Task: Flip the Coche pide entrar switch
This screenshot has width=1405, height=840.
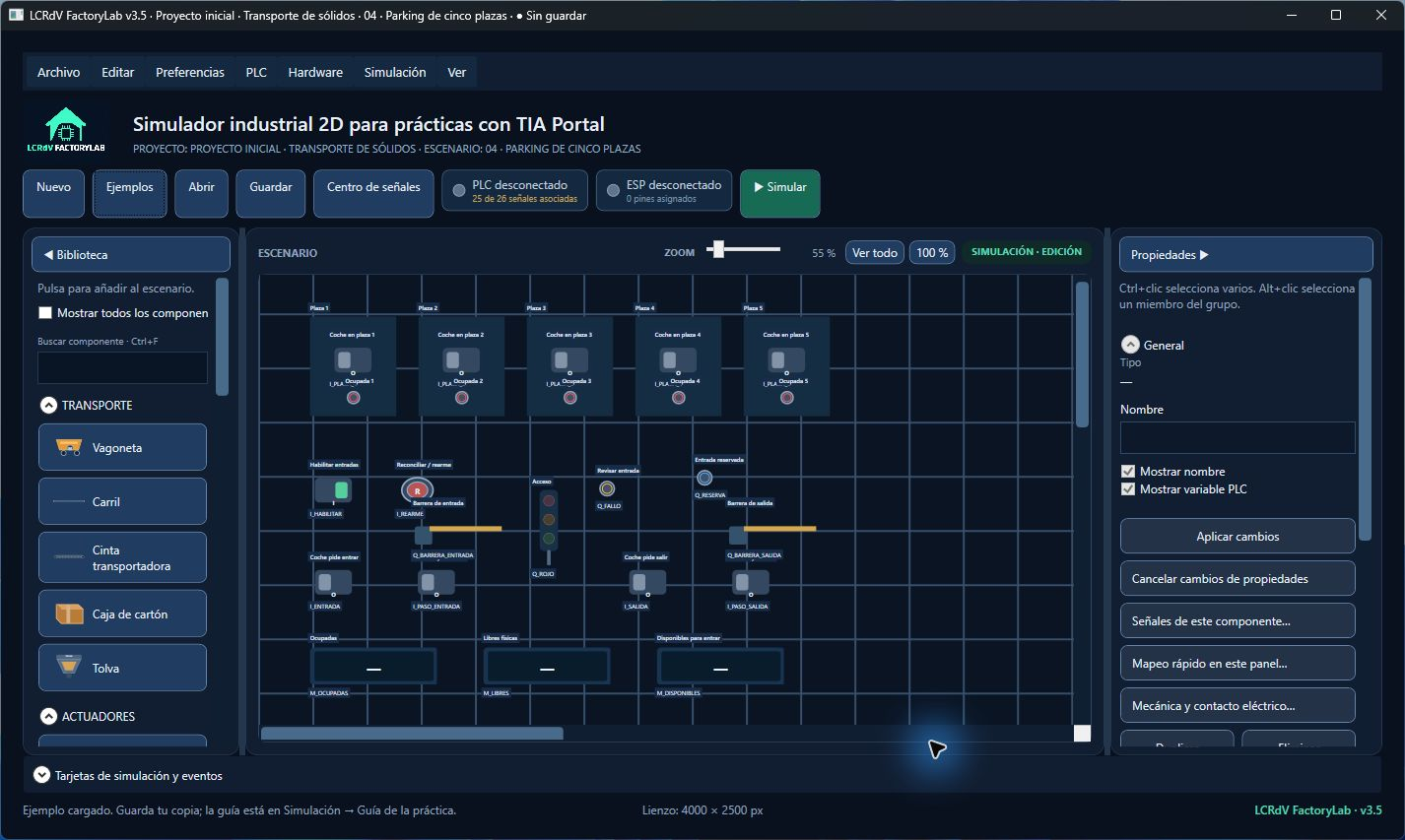Action: click(333, 582)
